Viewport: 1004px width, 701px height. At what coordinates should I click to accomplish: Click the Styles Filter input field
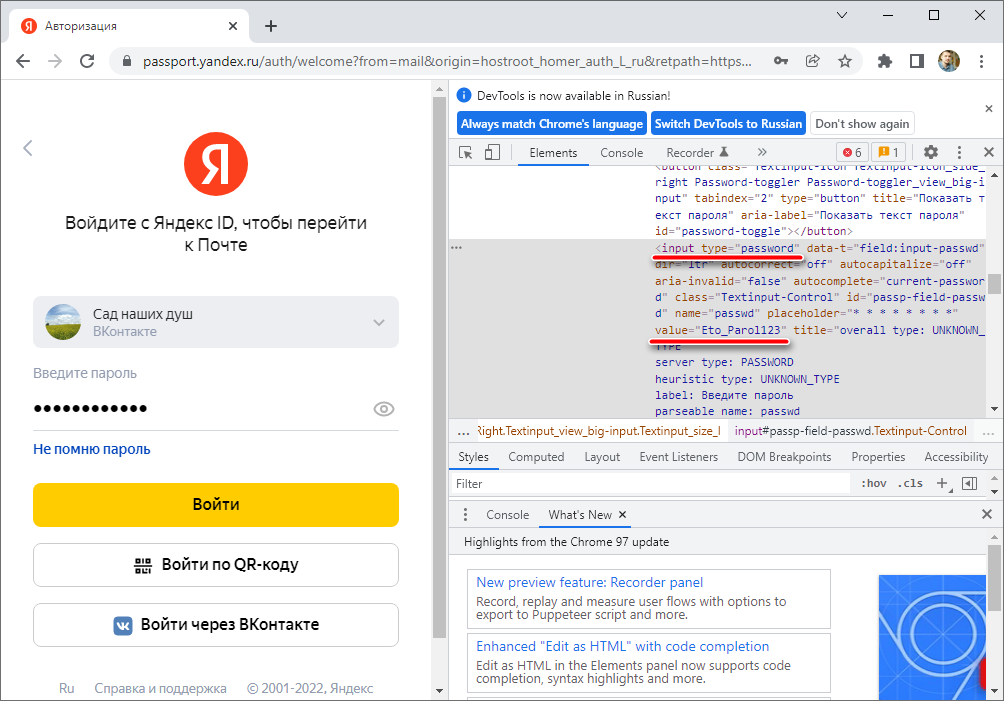(x=650, y=484)
